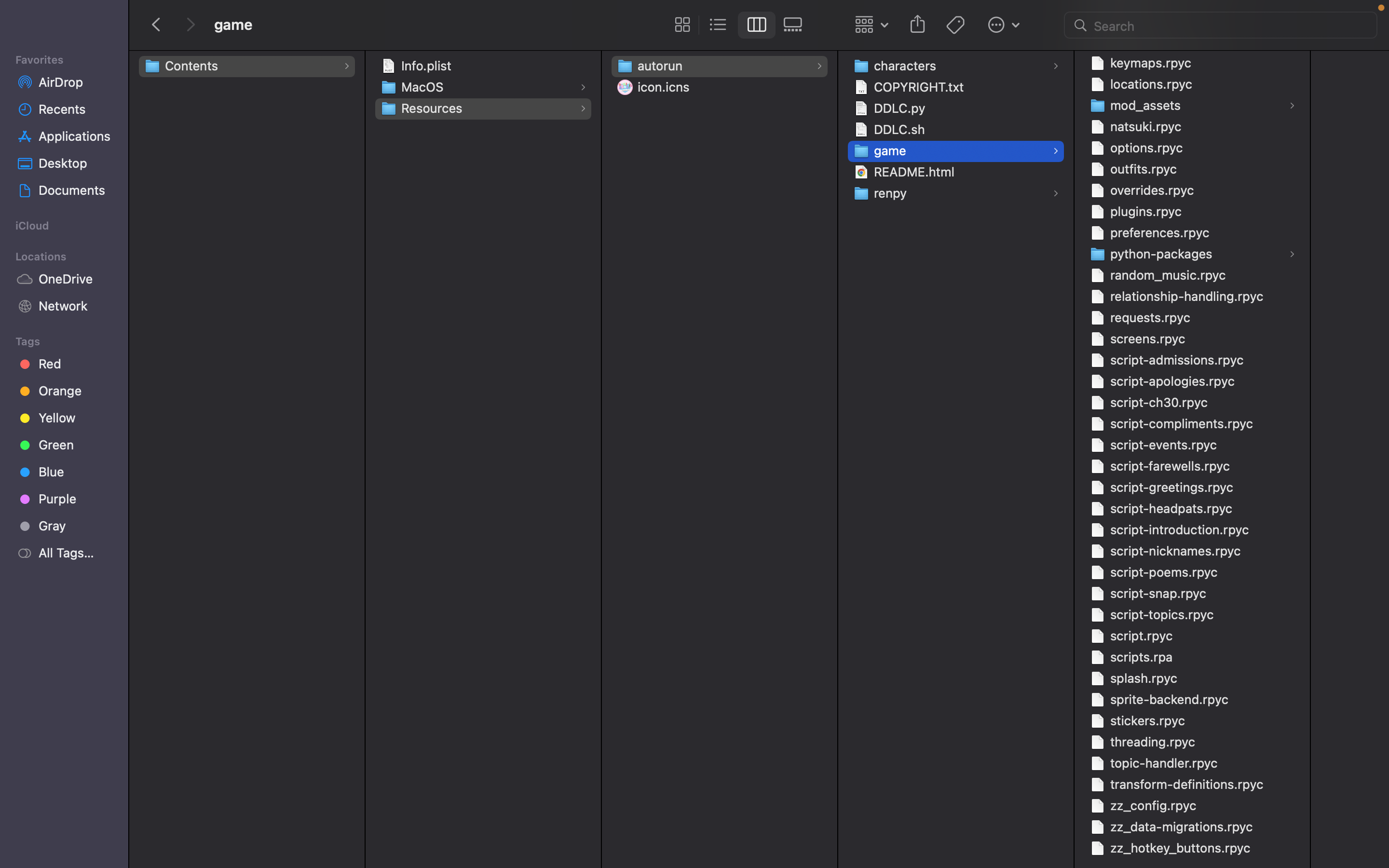Open the More actions ellipsis menu
This screenshot has width=1389, height=868.
(1003, 25)
